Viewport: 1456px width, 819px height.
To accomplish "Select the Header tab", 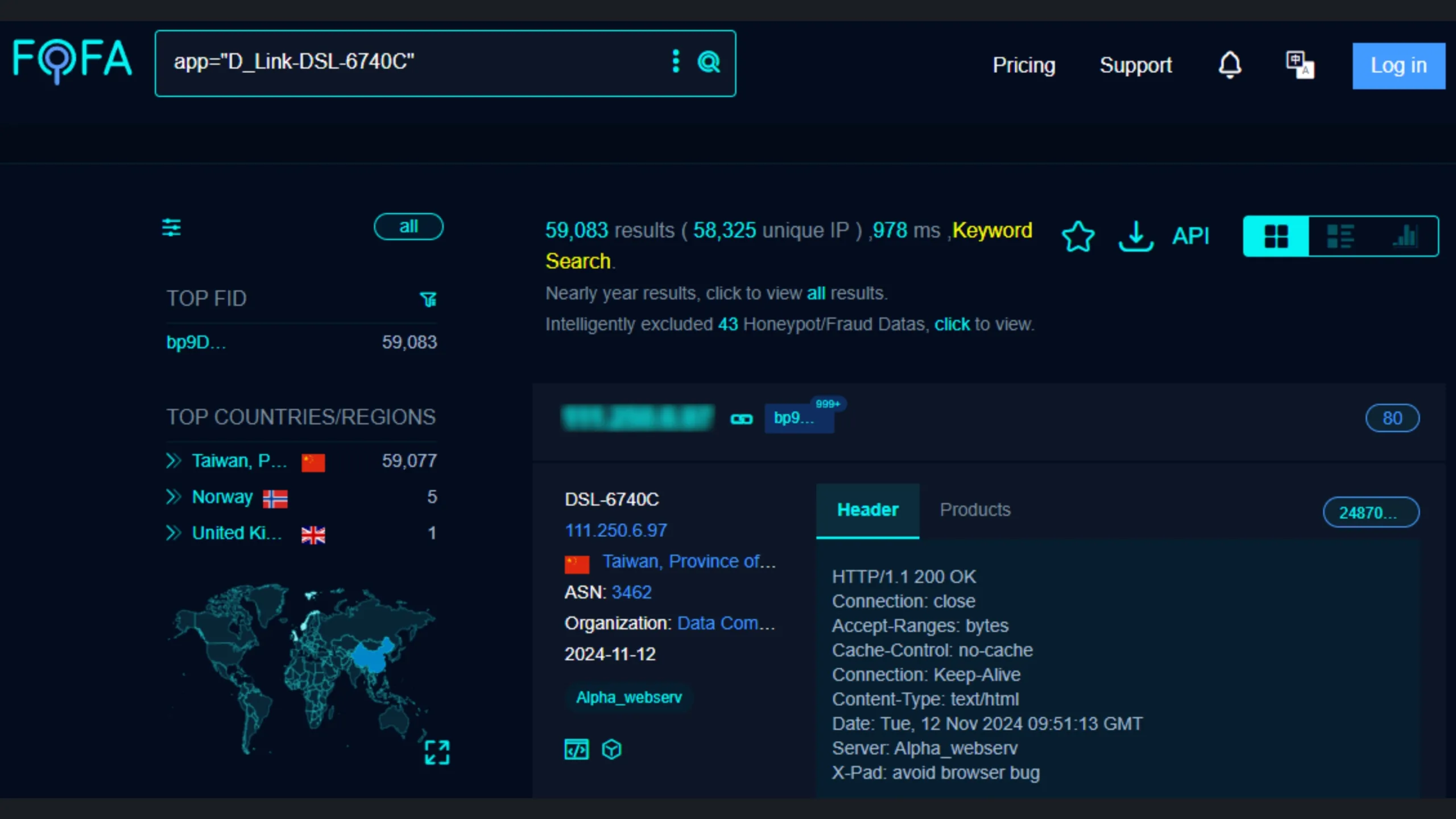I will (867, 510).
